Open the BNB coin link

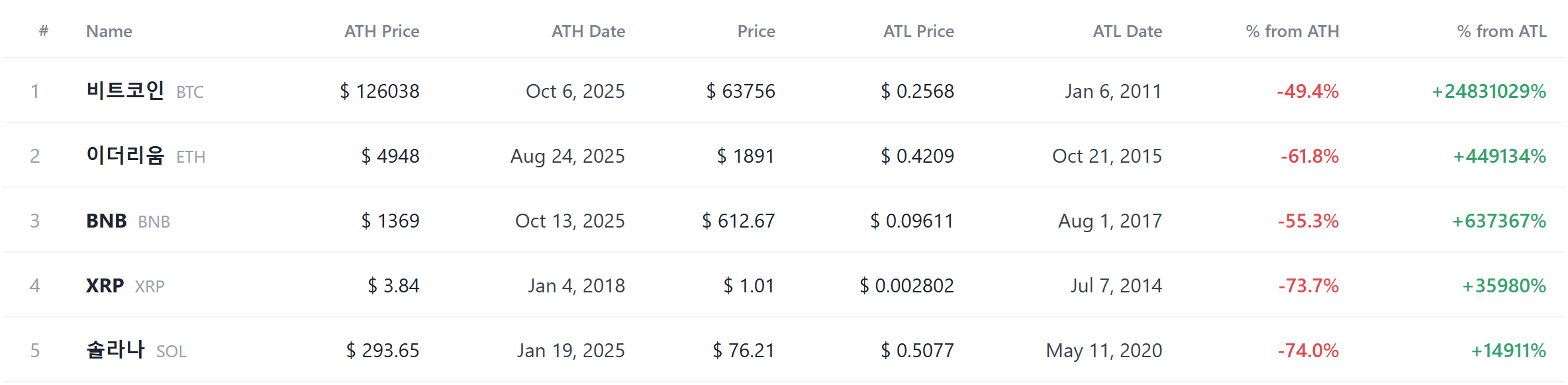tap(128, 221)
